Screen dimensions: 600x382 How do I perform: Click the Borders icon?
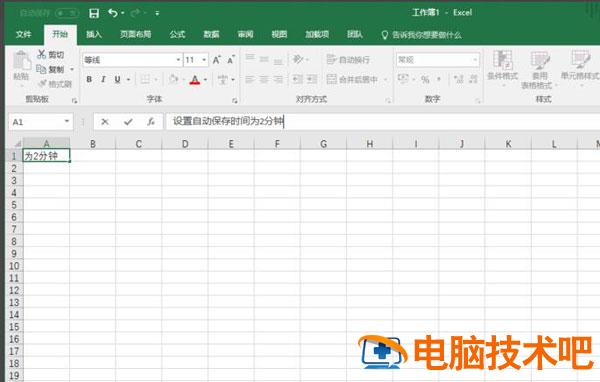click(145, 79)
